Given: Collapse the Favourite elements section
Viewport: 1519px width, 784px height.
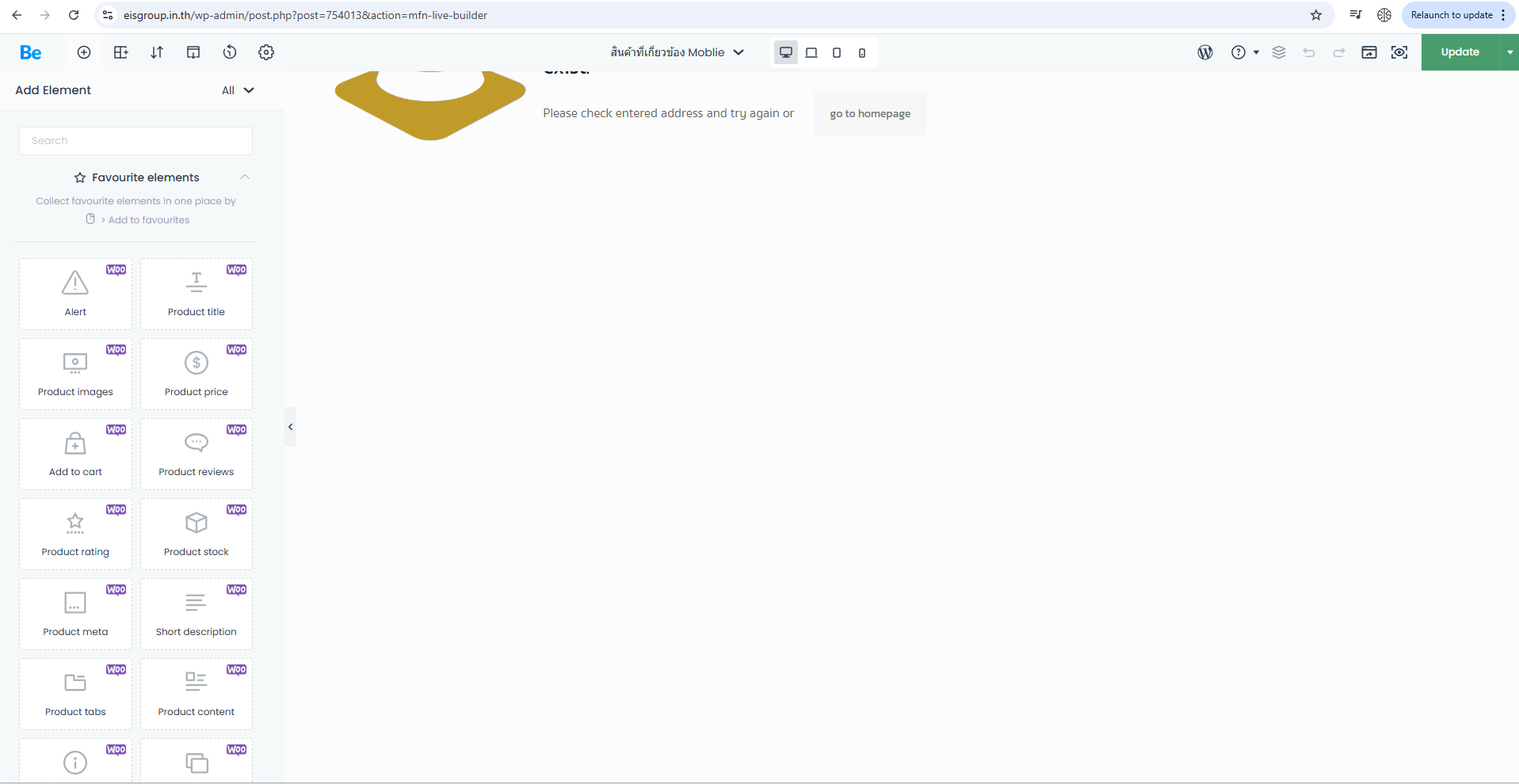Looking at the screenshot, I should [x=245, y=177].
